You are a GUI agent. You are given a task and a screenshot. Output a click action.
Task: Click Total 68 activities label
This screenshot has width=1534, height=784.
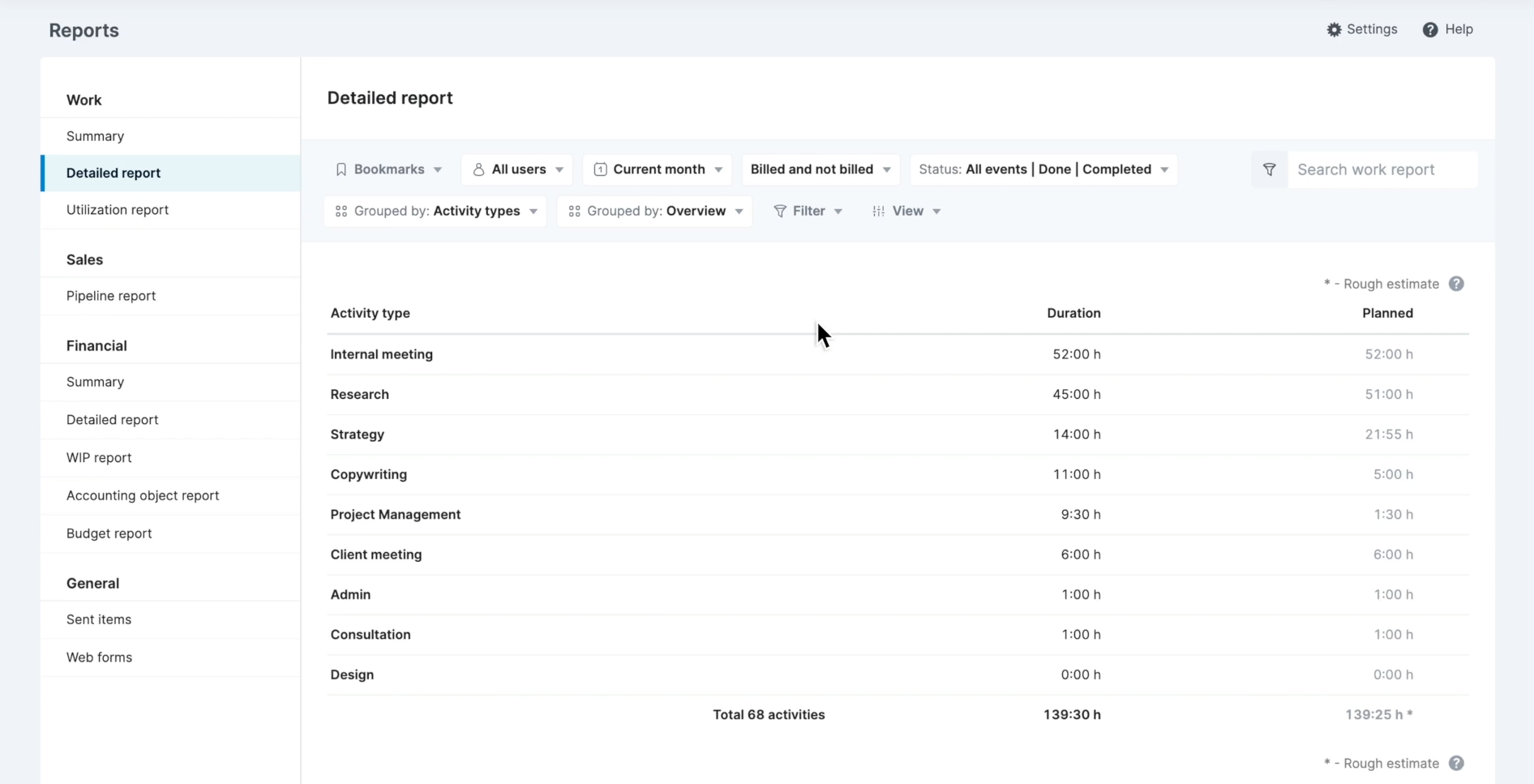click(769, 714)
